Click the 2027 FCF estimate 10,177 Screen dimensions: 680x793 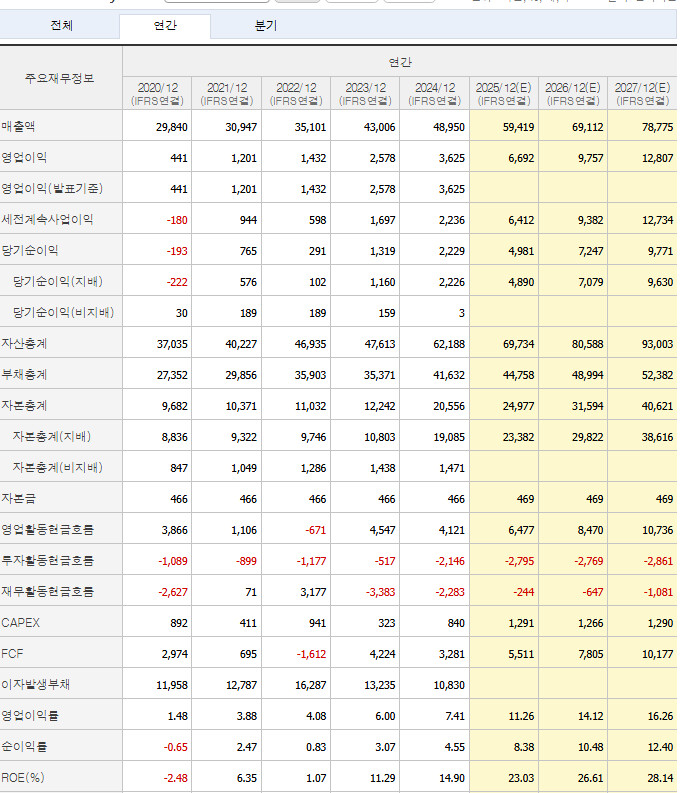coord(657,654)
